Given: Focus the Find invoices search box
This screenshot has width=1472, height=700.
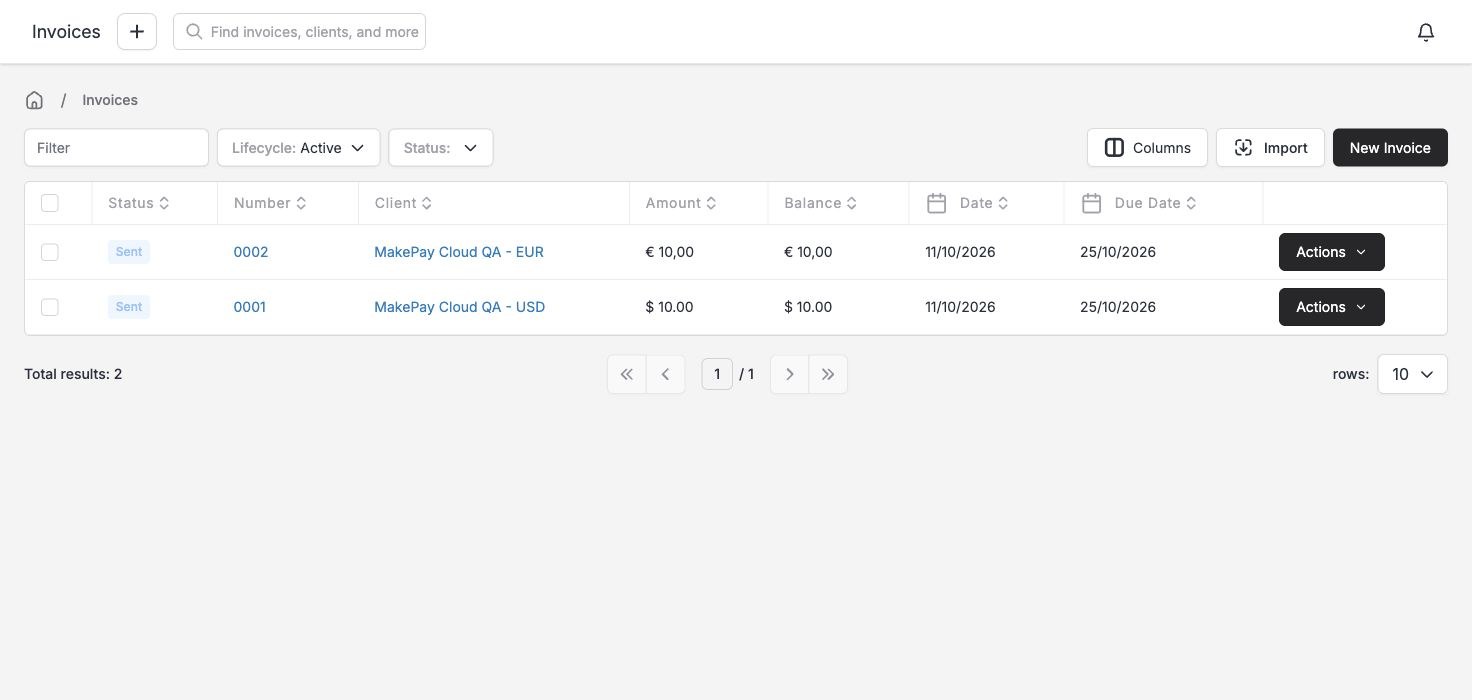Looking at the screenshot, I should tap(299, 32).
